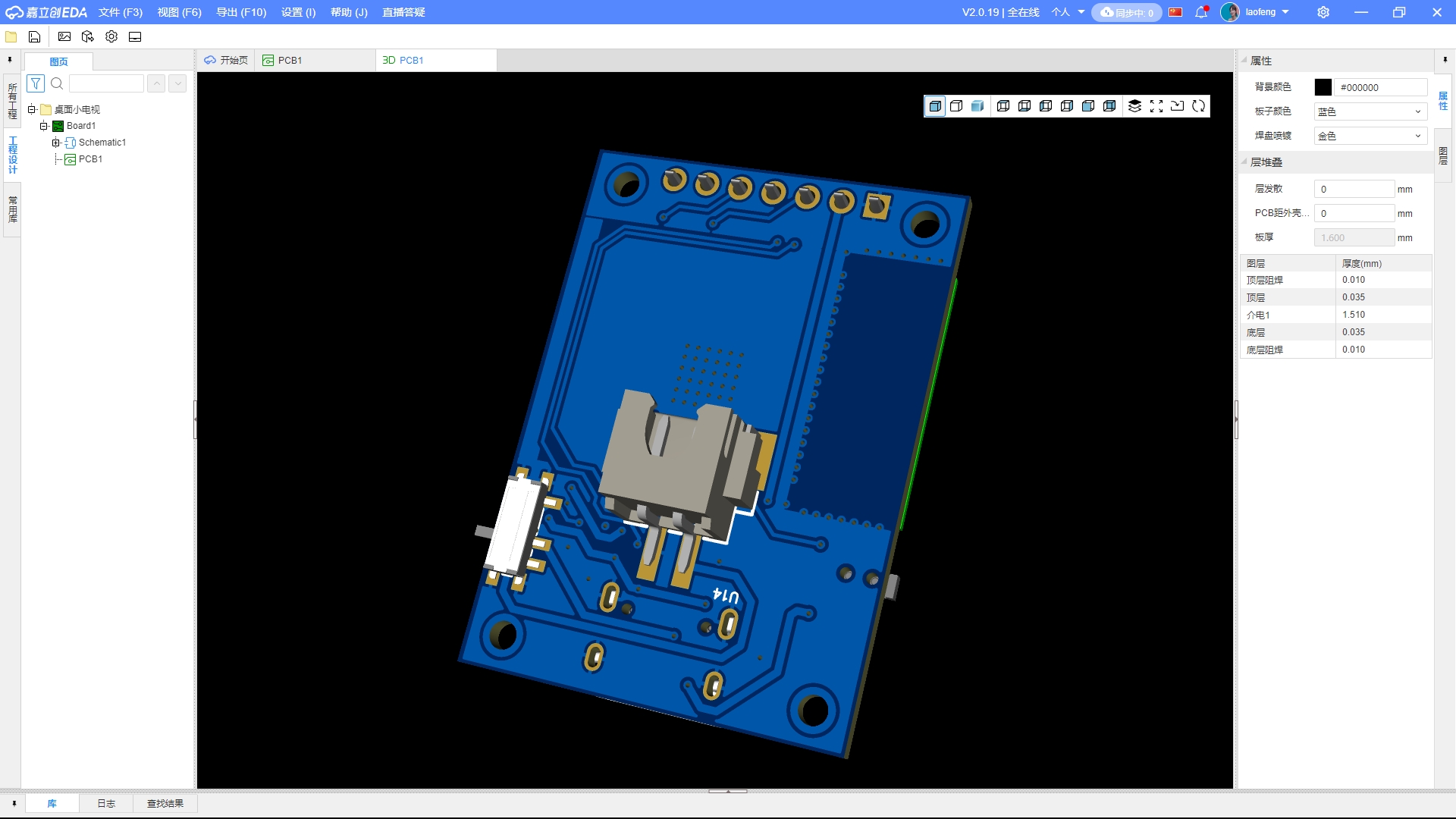Viewport: 1456px width, 819px height.
Task: Switch to the PCB1 editor tab
Action: tap(315, 60)
